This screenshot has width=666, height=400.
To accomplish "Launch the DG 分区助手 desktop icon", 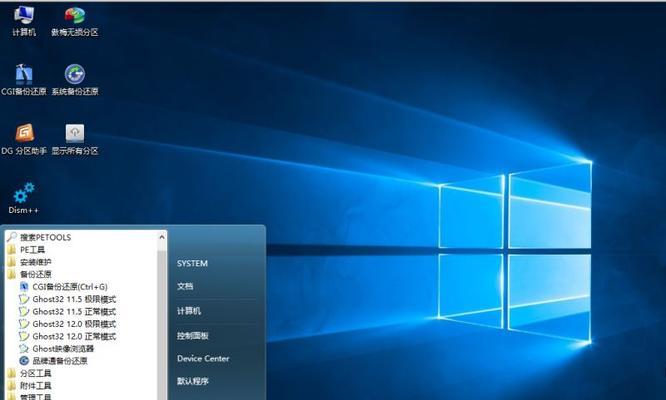I will click(x=24, y=139).
